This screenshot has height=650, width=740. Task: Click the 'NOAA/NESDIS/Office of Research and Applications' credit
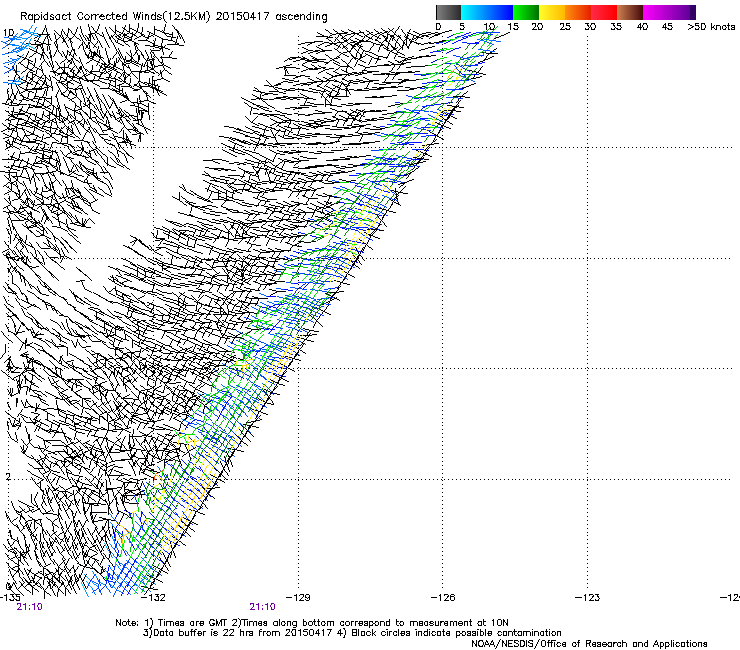click(589, 644)
